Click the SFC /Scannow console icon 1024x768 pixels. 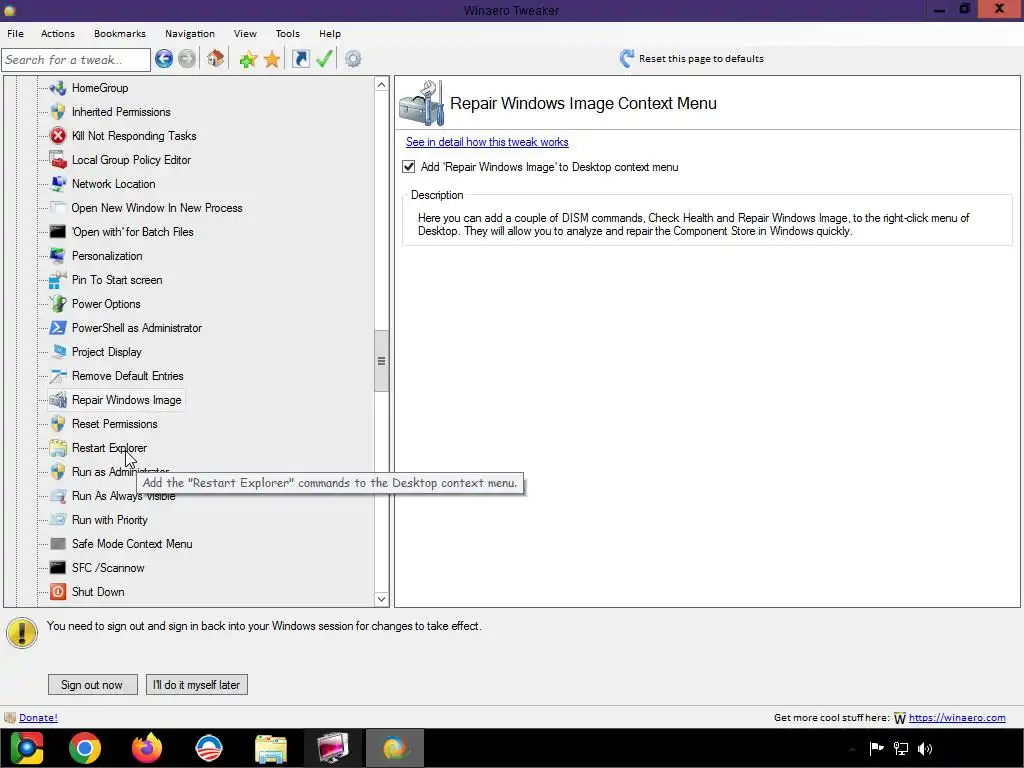[58, 568]
